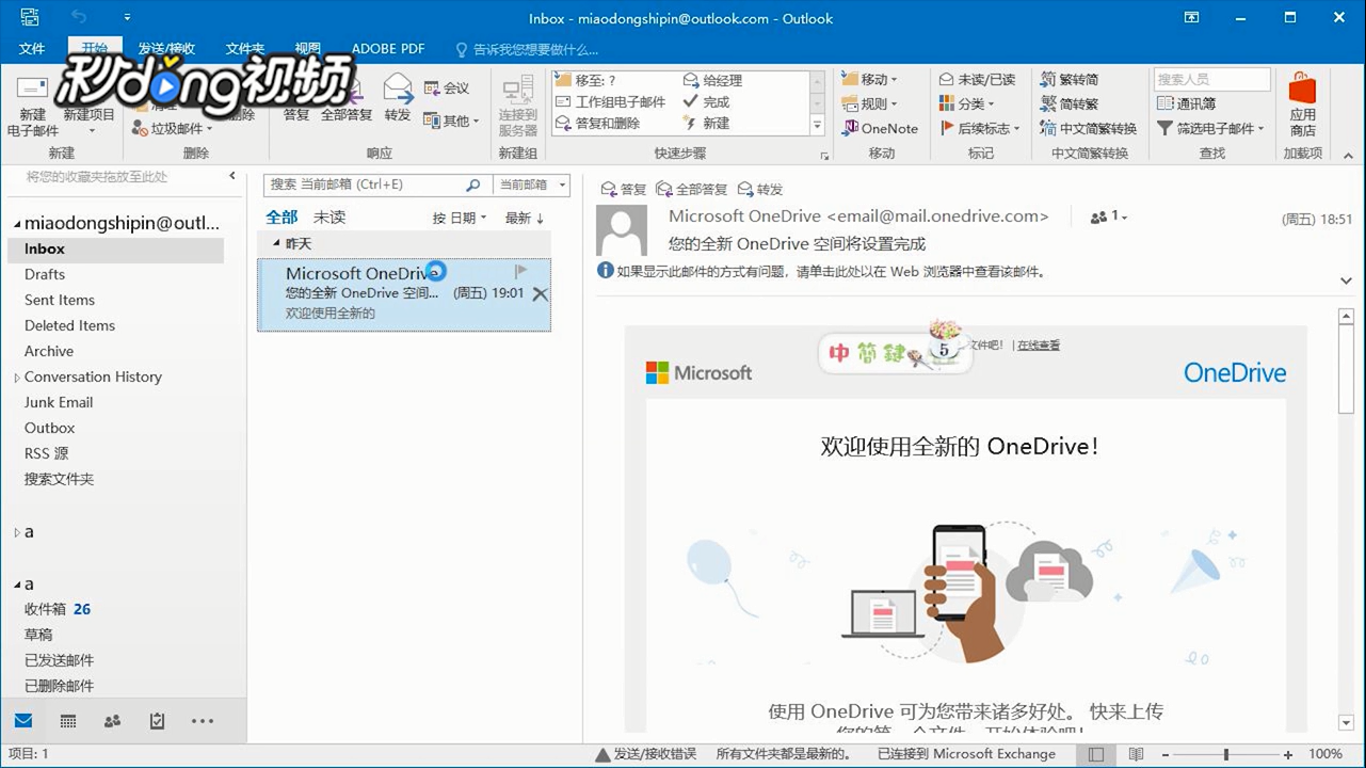Click the 新建 quick step with lightning icon
This screenshot has height=768, width=1366.
pyautogui.click(x=706, y=123)
